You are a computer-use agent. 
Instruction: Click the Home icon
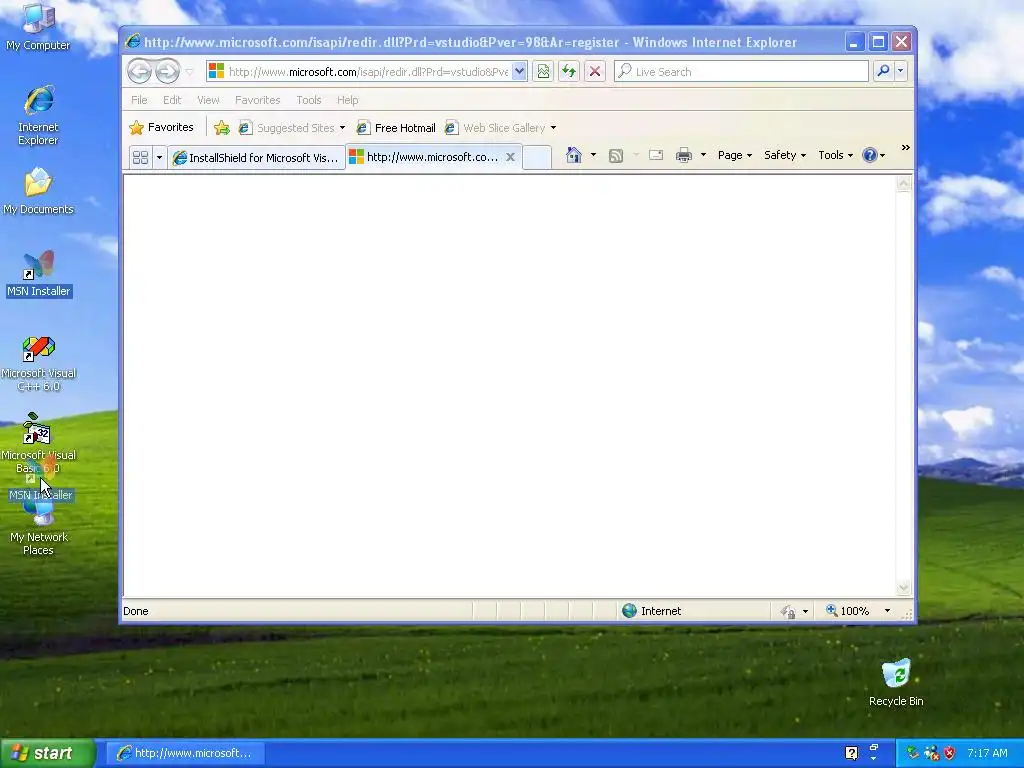[573, 155]
